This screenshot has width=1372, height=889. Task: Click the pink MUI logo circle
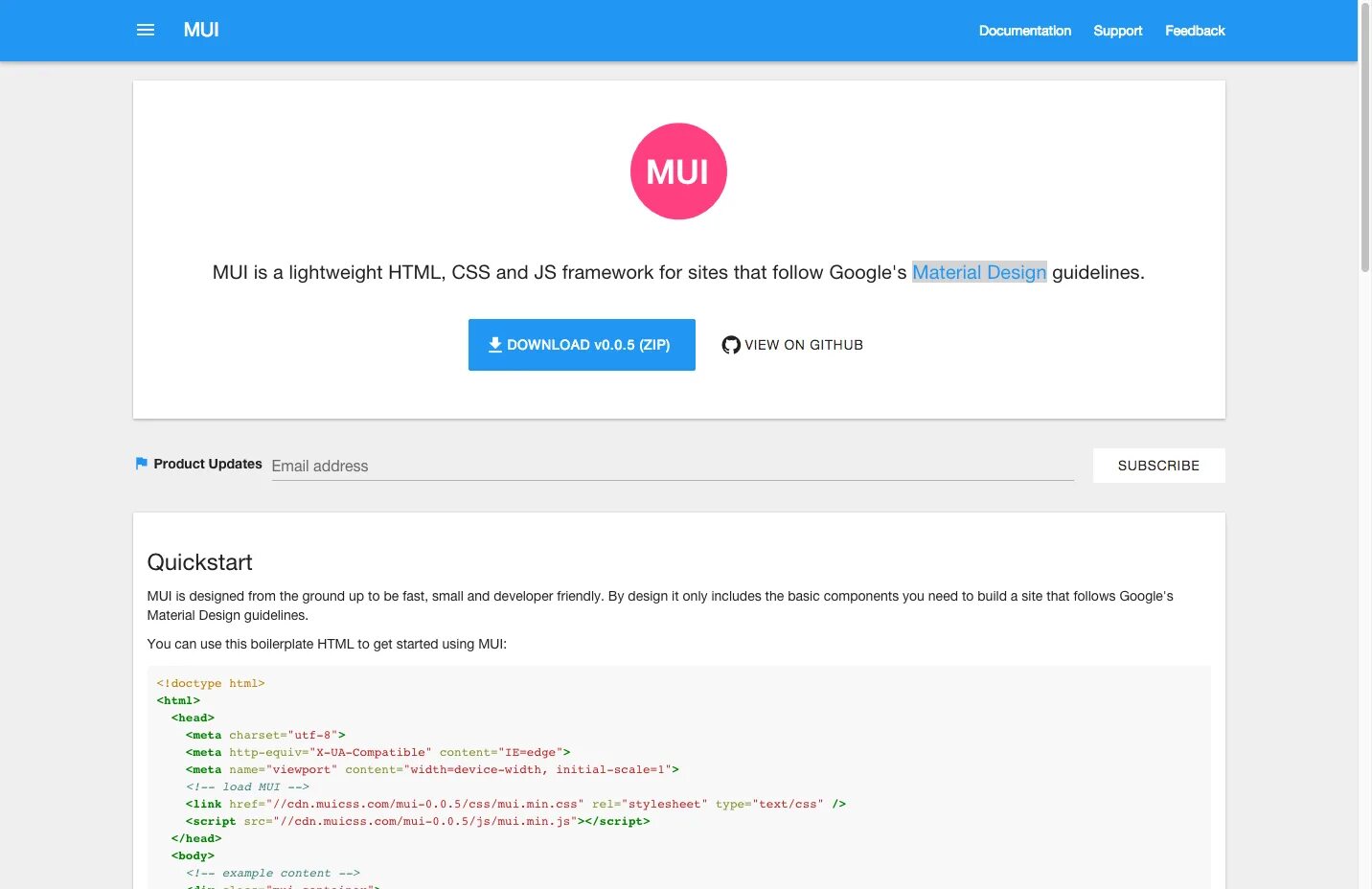(678, 171)
